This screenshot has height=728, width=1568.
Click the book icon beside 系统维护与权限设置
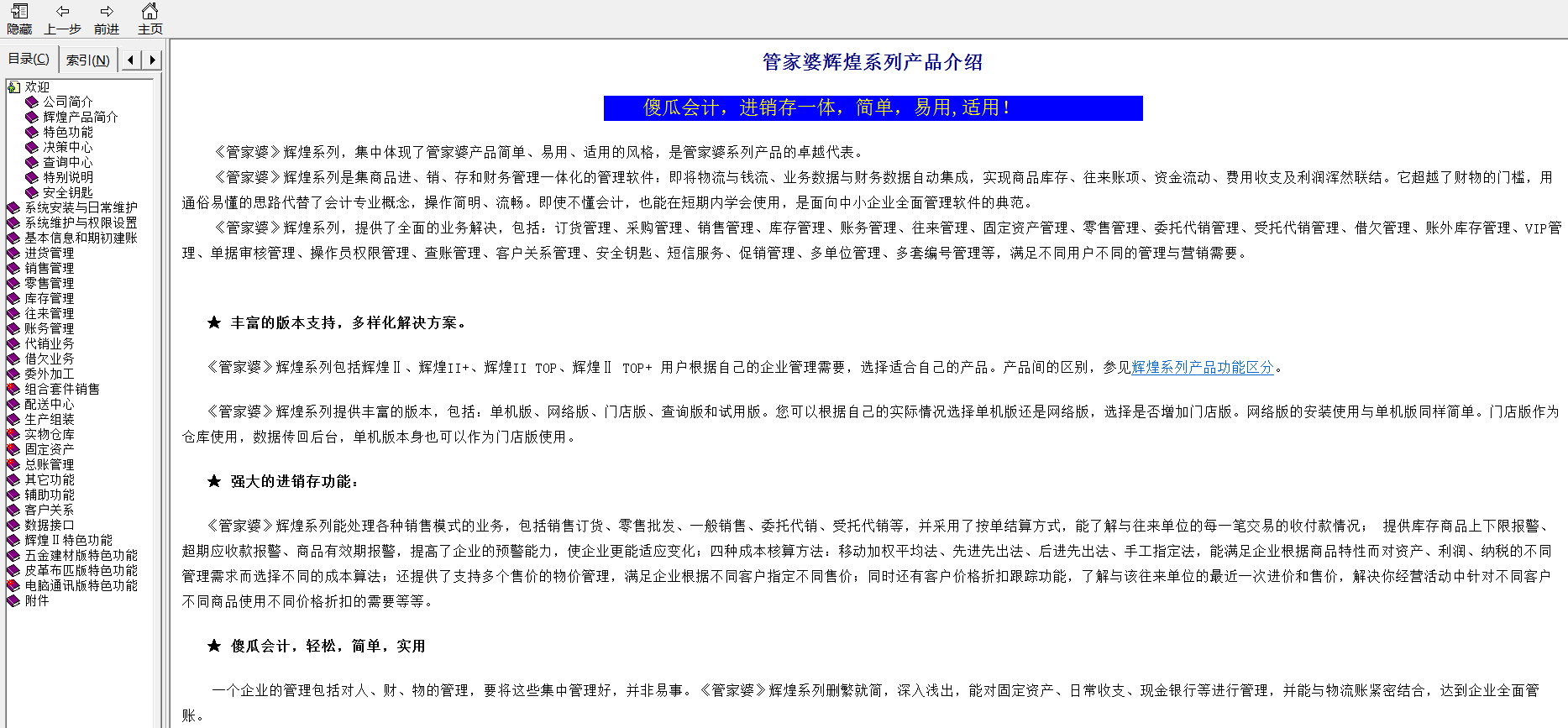point(13,223)
